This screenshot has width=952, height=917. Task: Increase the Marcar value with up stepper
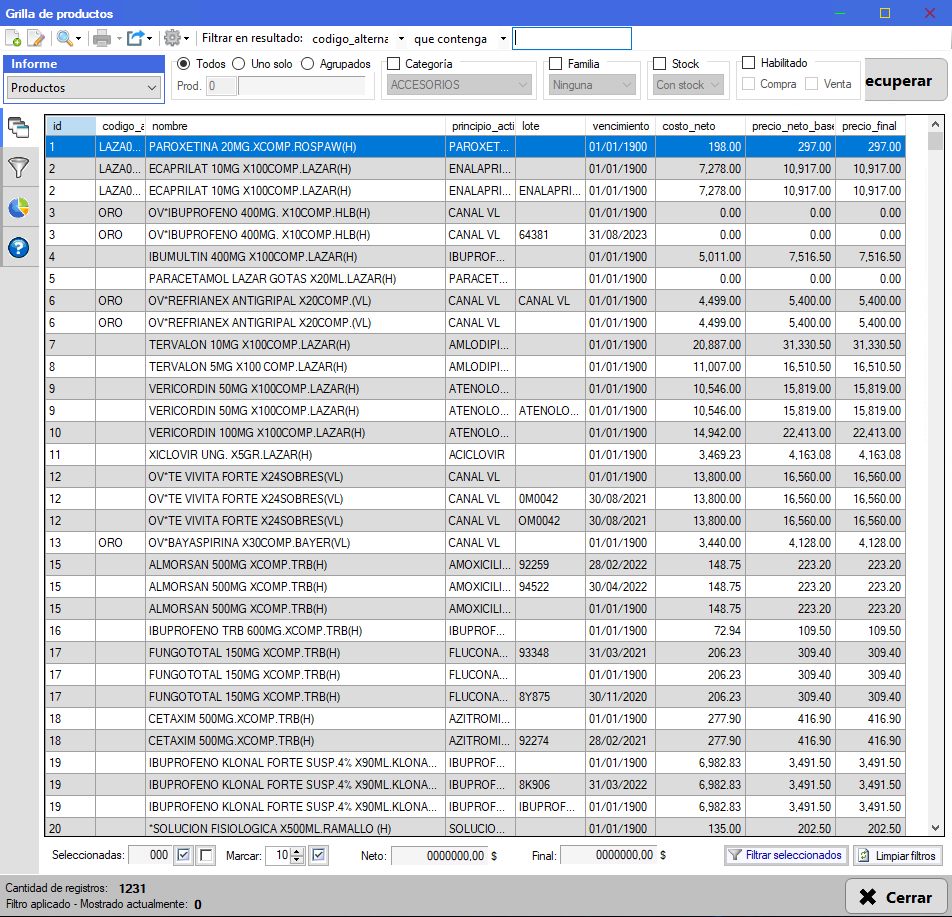point(297,851)
